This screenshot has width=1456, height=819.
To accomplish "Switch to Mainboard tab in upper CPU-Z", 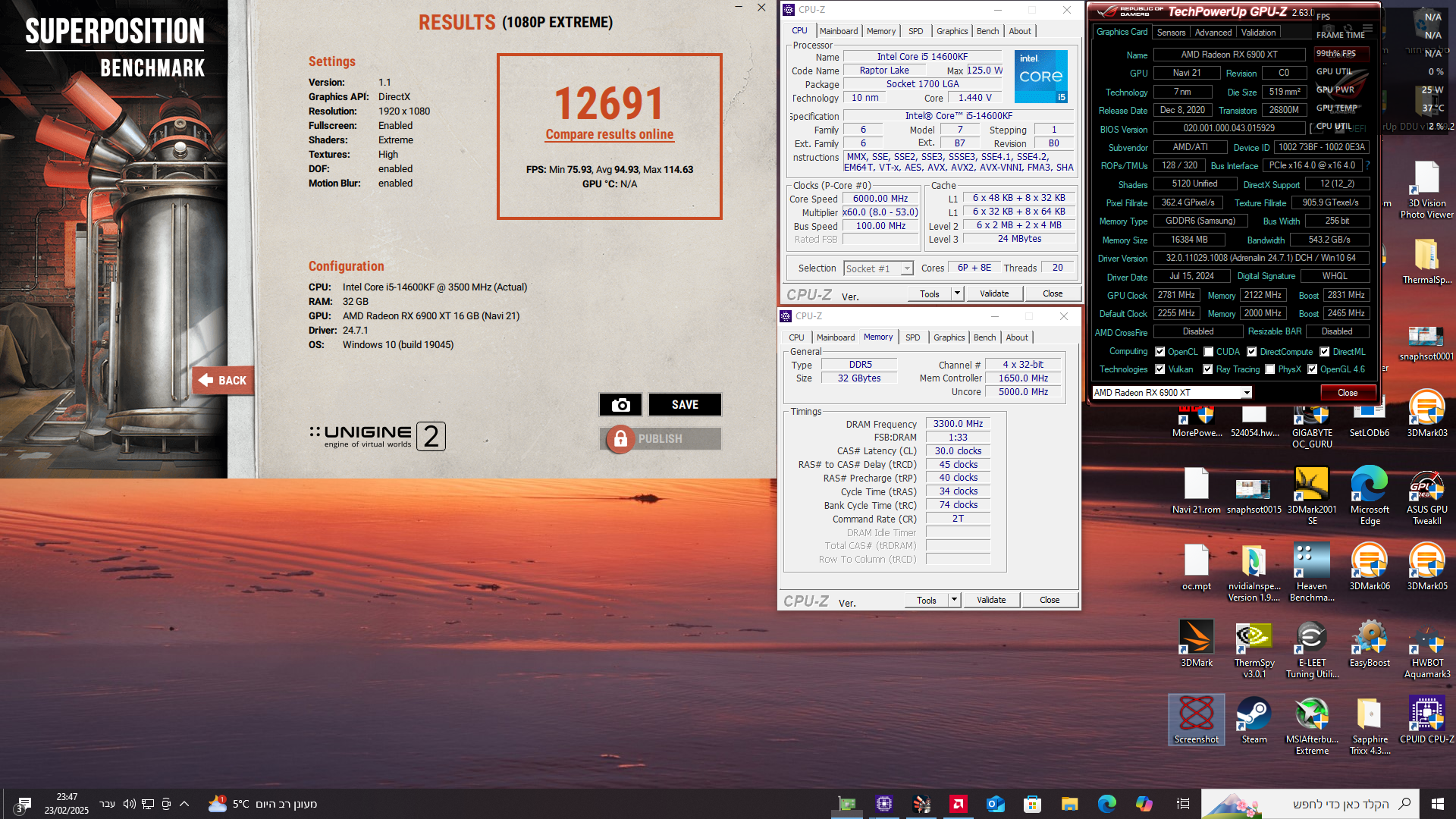I will (839, 31).
